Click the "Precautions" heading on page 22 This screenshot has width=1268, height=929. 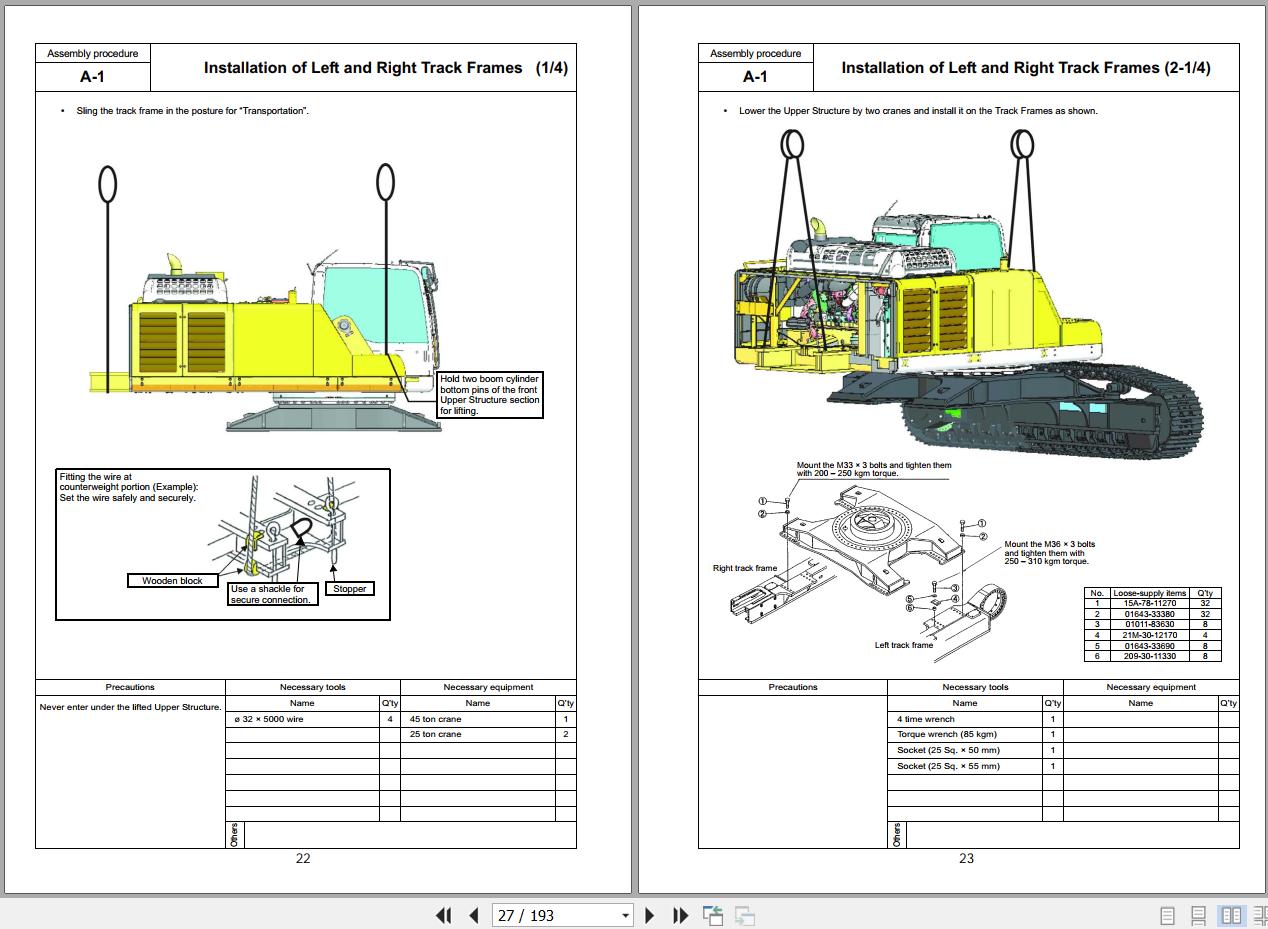point(130,687)
